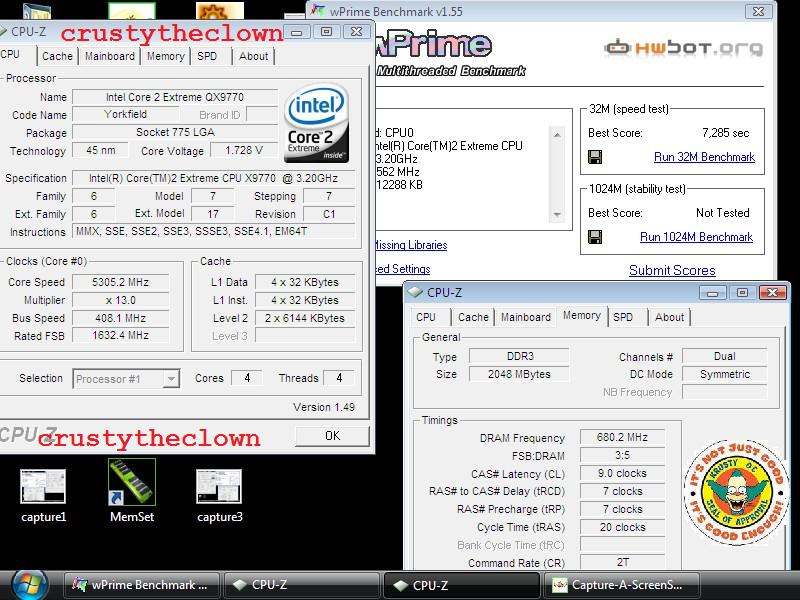This screenshot has width=800, height=600.
Task: Switch to Cache tab in left CPU-Z
Action: [x=57, y=56]
